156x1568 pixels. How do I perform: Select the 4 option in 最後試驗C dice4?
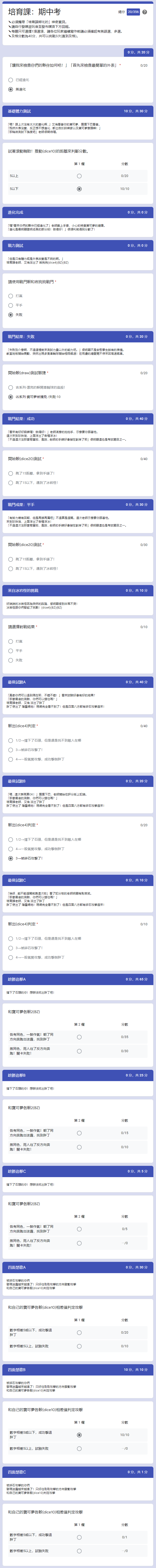pos(10,958)
